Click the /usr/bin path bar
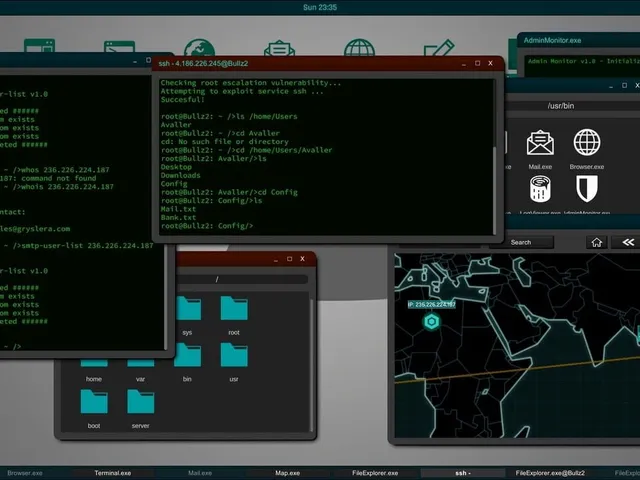The width and height of the screenshot is (640, 480). [x=573, y=106]
